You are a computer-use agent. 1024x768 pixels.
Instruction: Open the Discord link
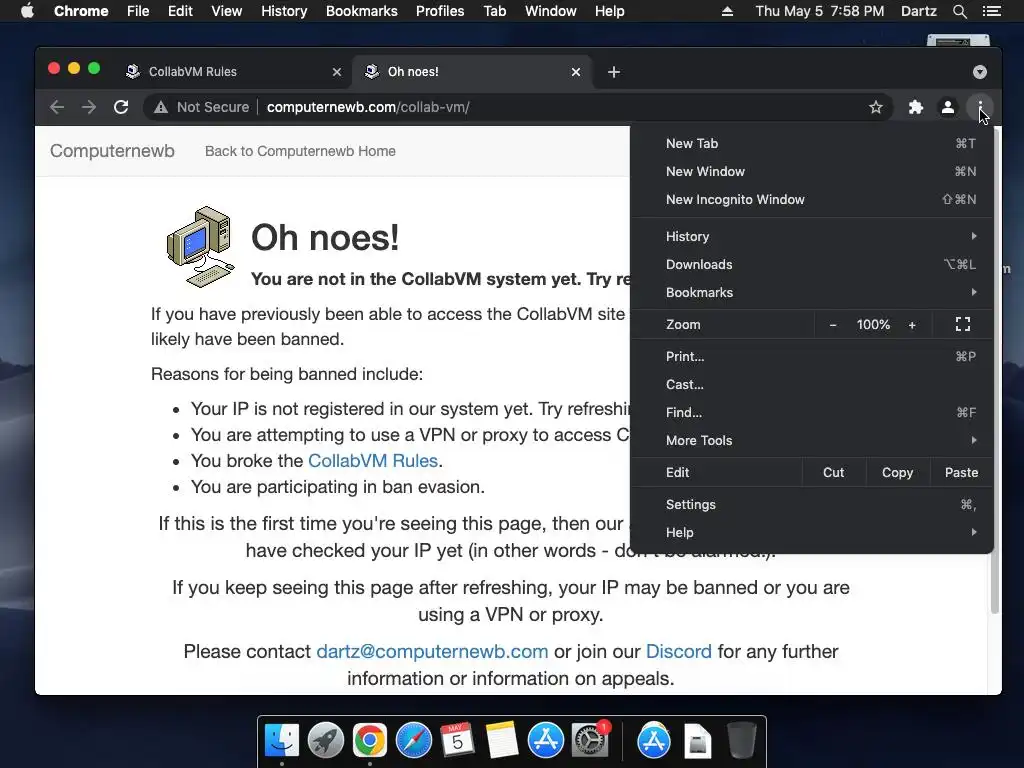point(679,652)
